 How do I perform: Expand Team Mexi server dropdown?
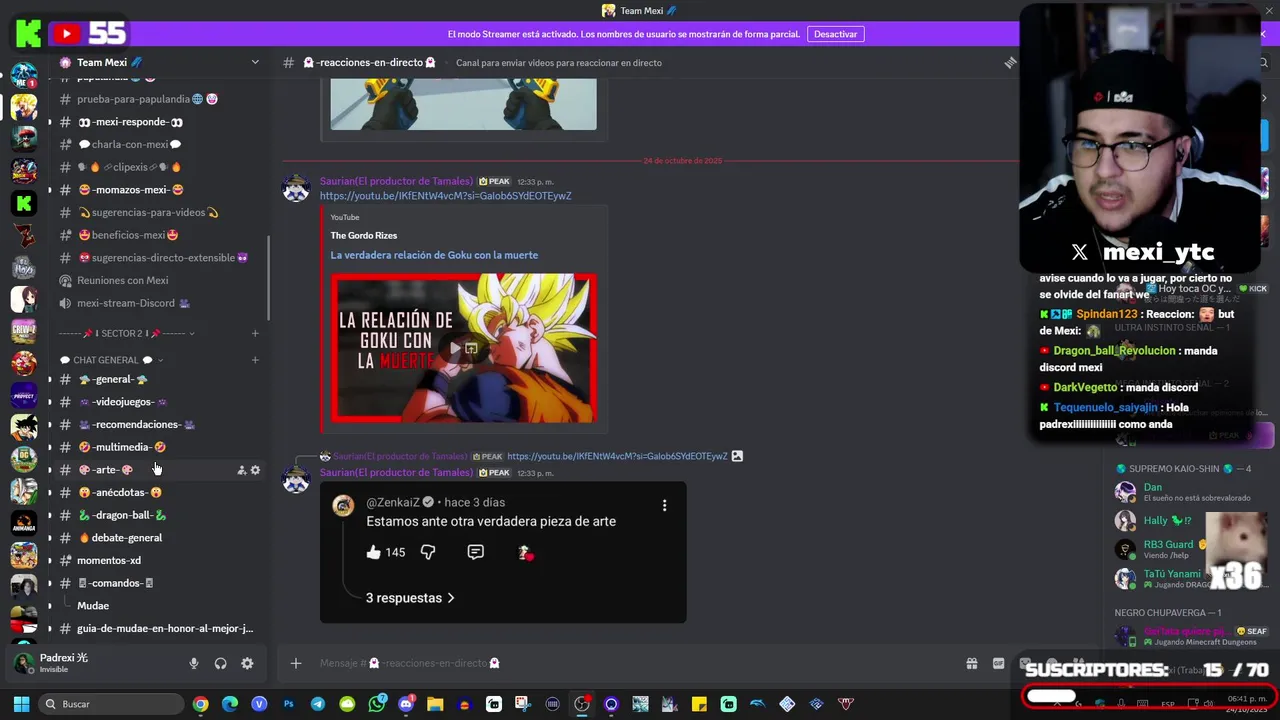click(255, 62)
